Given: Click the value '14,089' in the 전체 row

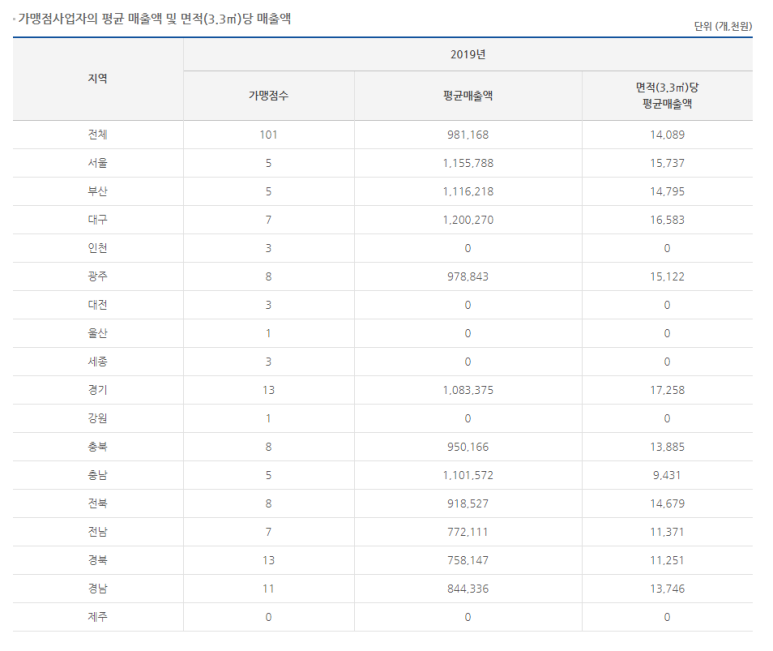Looking at the screenshot, I should (667, 135).
